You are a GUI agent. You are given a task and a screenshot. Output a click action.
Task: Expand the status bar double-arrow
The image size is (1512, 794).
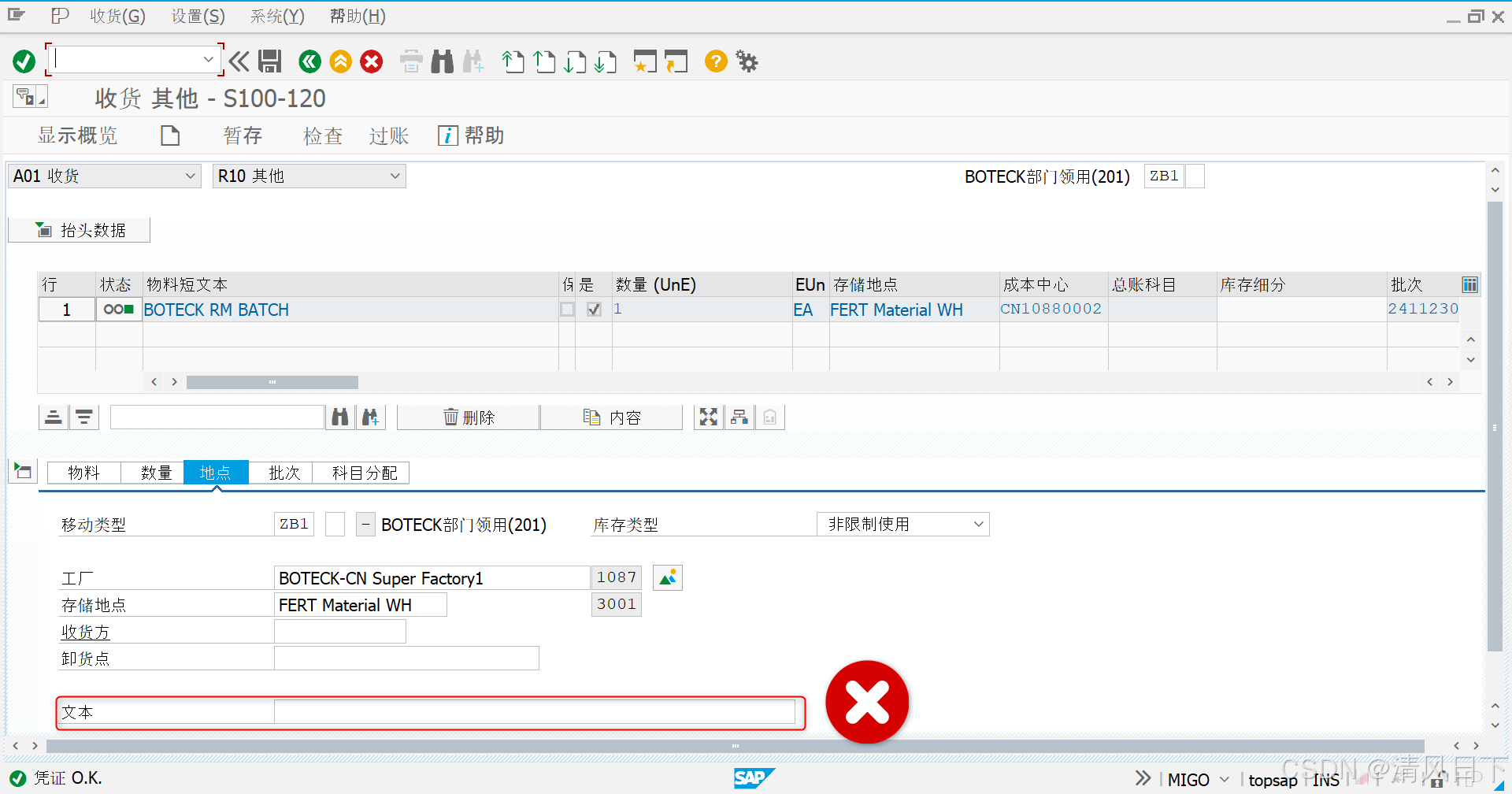(x=1143, y=778)
